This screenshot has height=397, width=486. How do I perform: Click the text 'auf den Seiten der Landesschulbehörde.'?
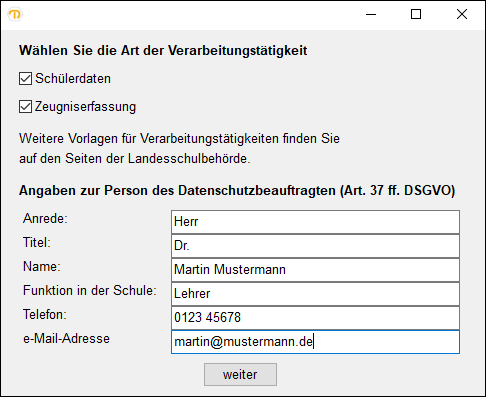[135, 159]
